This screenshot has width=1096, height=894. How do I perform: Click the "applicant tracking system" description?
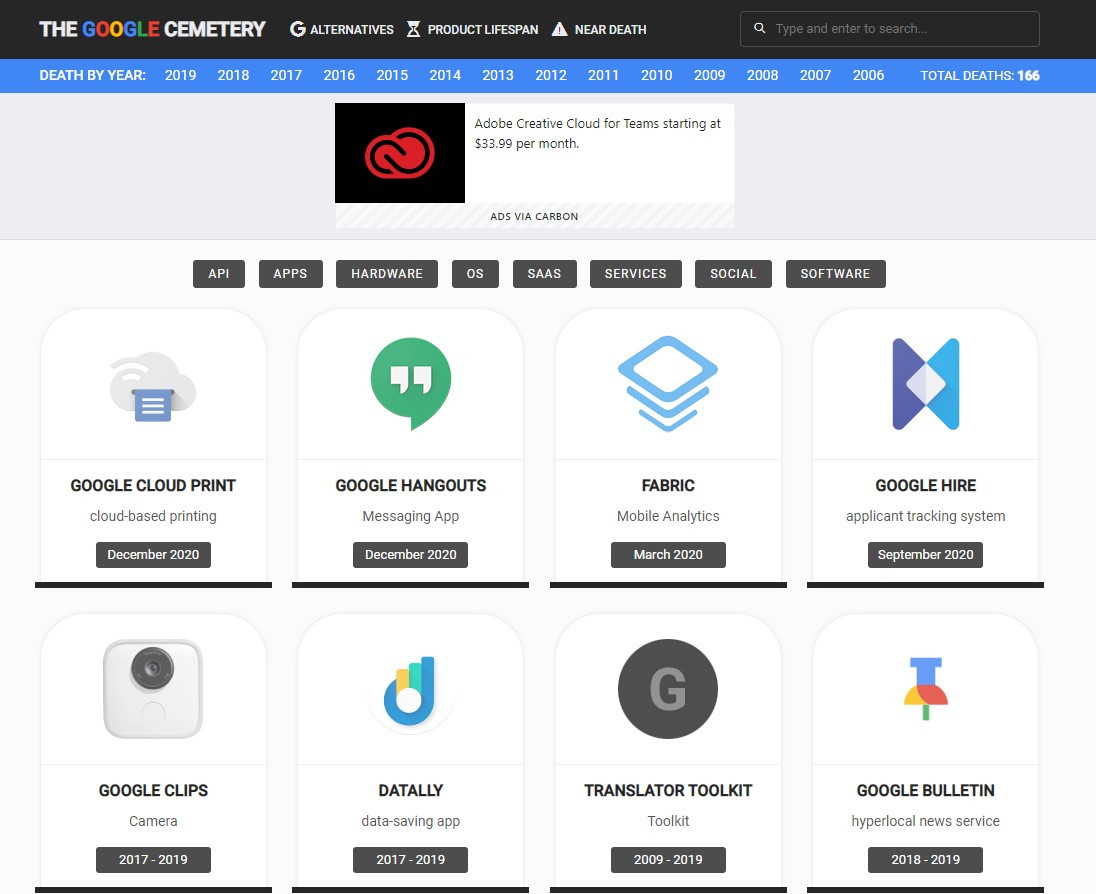(925, 517)
